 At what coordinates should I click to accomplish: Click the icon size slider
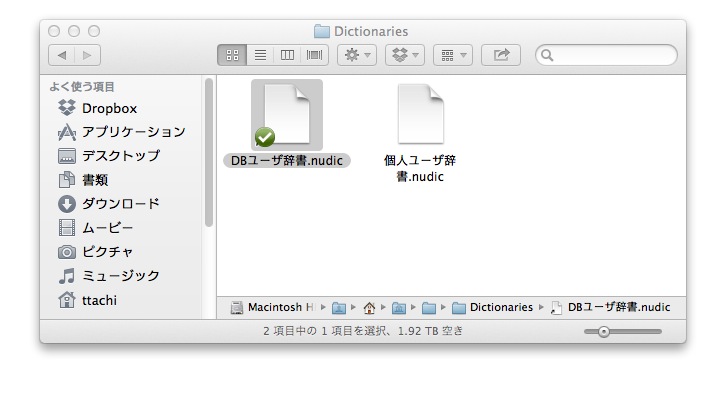[x=603, y=331]
